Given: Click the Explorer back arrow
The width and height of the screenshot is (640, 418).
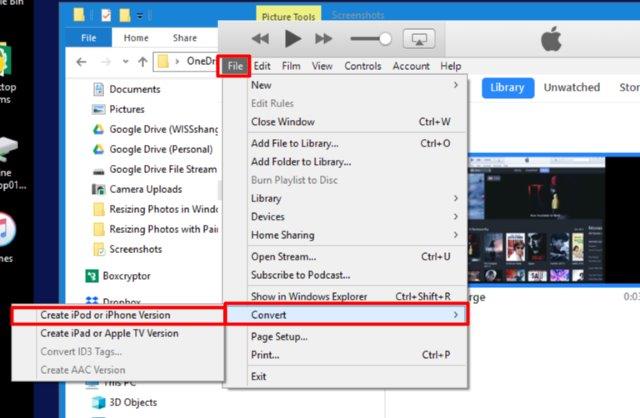Looking at the screenshot, I should [82, 62].
